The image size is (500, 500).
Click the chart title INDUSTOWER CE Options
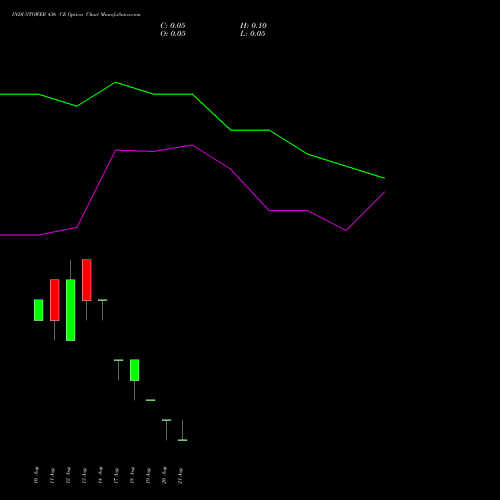point(76,14)
